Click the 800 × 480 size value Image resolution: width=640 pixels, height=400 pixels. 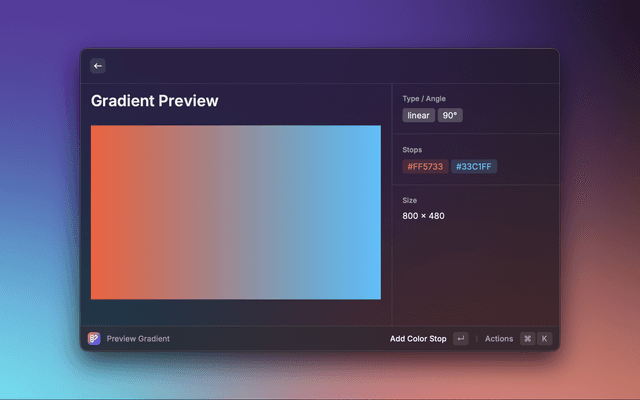pyautogui.click(x=423, y=216)
